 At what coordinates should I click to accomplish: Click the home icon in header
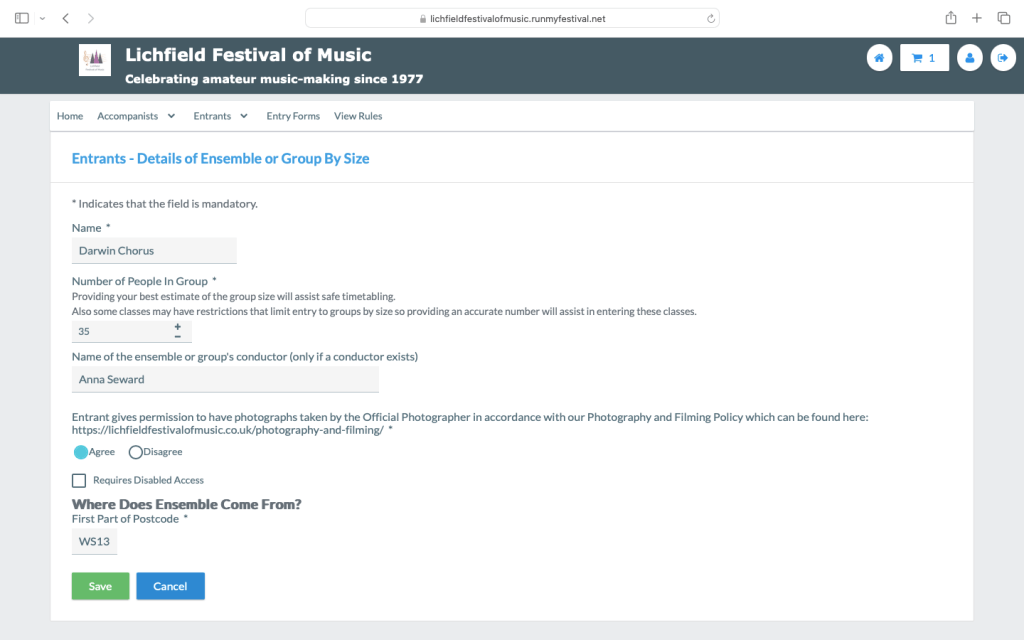pyautogui.click(x=879, y=58)
